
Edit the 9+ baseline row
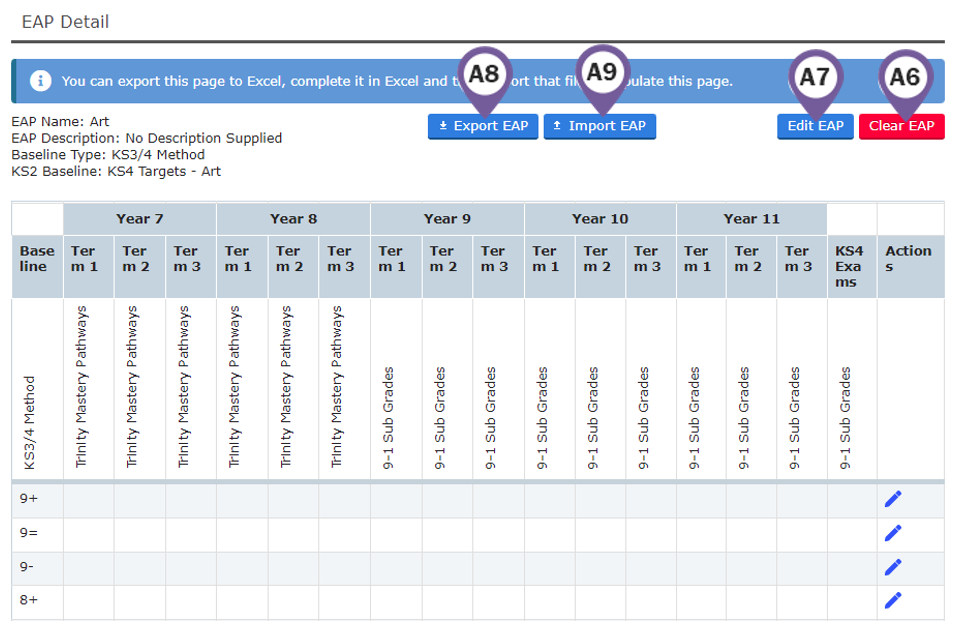click(x=892, y=497)
